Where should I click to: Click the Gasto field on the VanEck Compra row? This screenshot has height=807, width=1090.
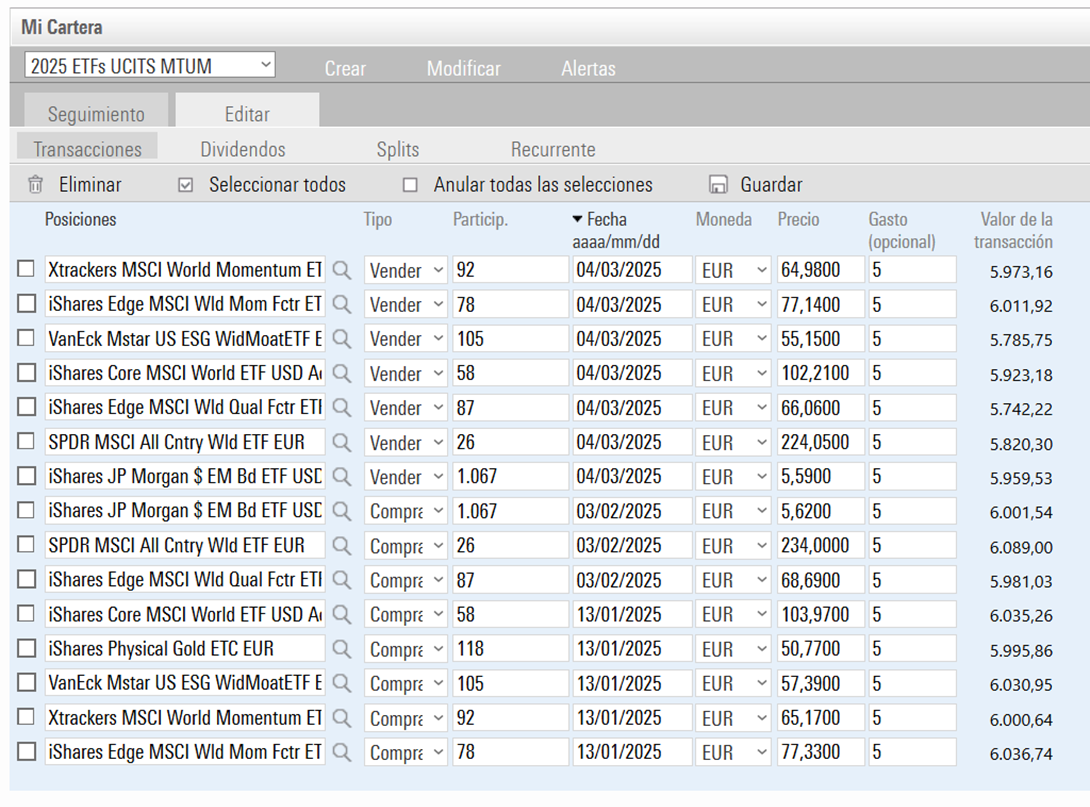pos(912,683)
